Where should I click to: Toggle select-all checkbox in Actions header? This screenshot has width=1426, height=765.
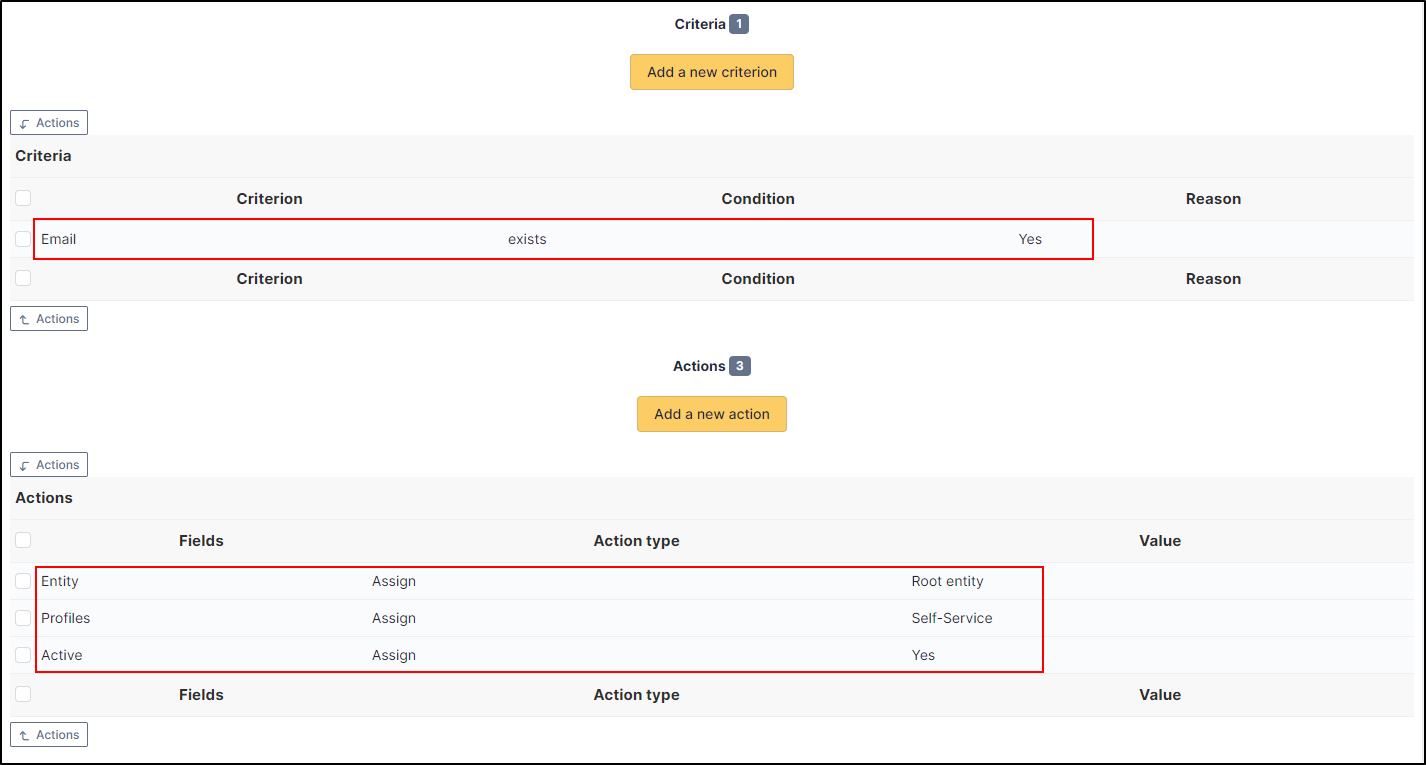click(x=23, y=540)
